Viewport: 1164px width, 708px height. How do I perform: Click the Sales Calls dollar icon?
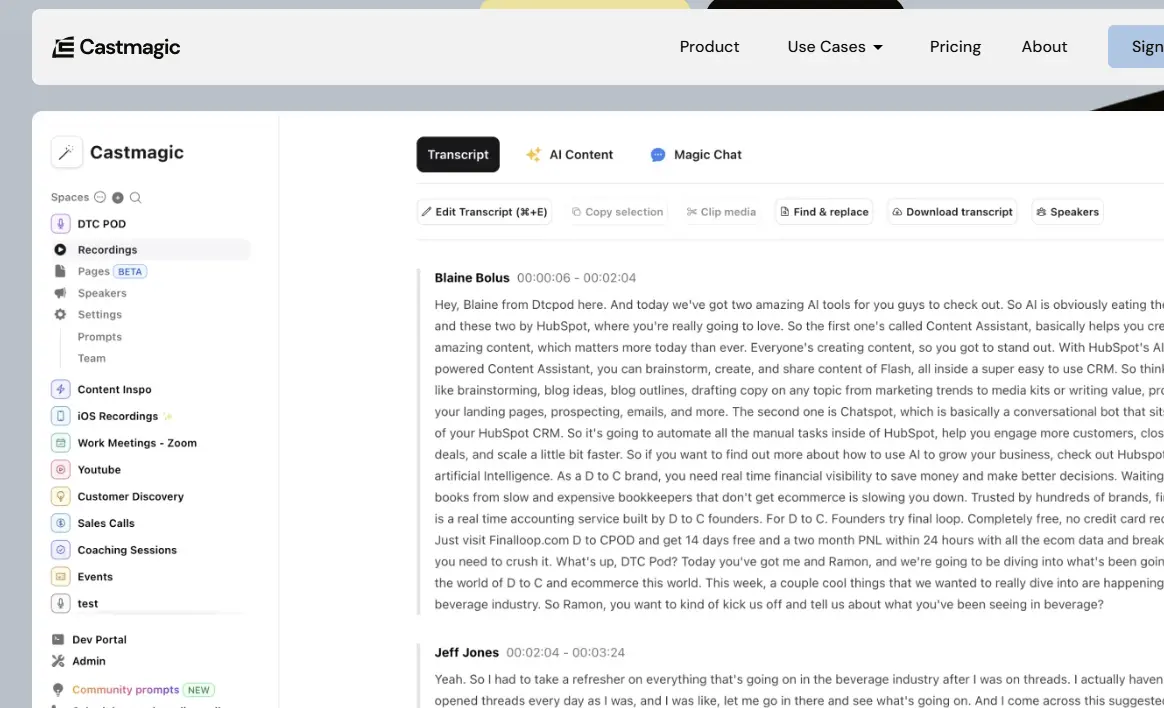(61, 522)
